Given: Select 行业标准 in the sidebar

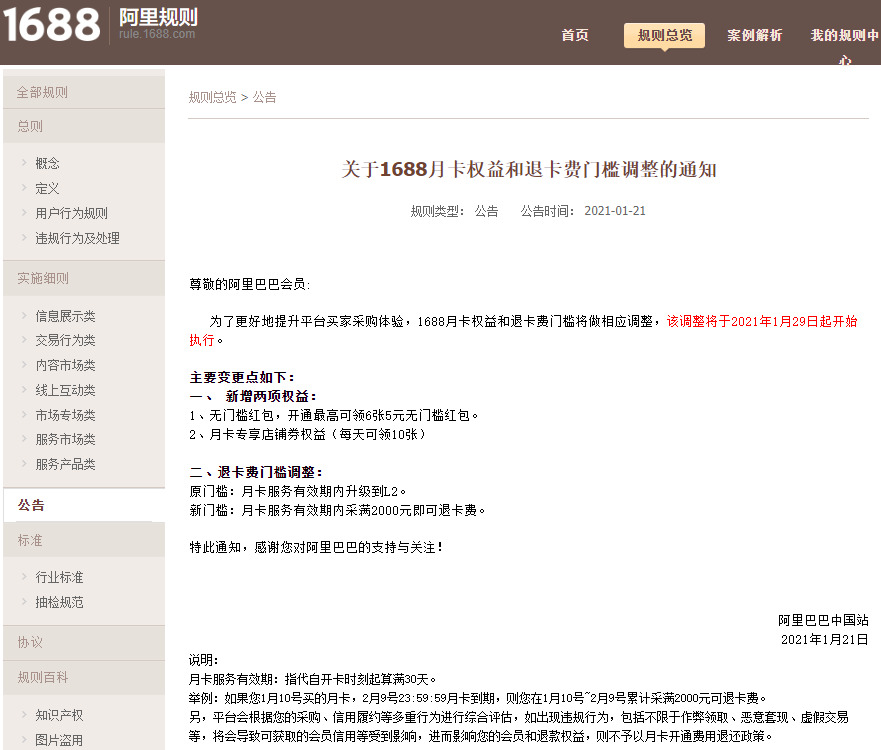Looking at the screenshot, I should 59,578.
